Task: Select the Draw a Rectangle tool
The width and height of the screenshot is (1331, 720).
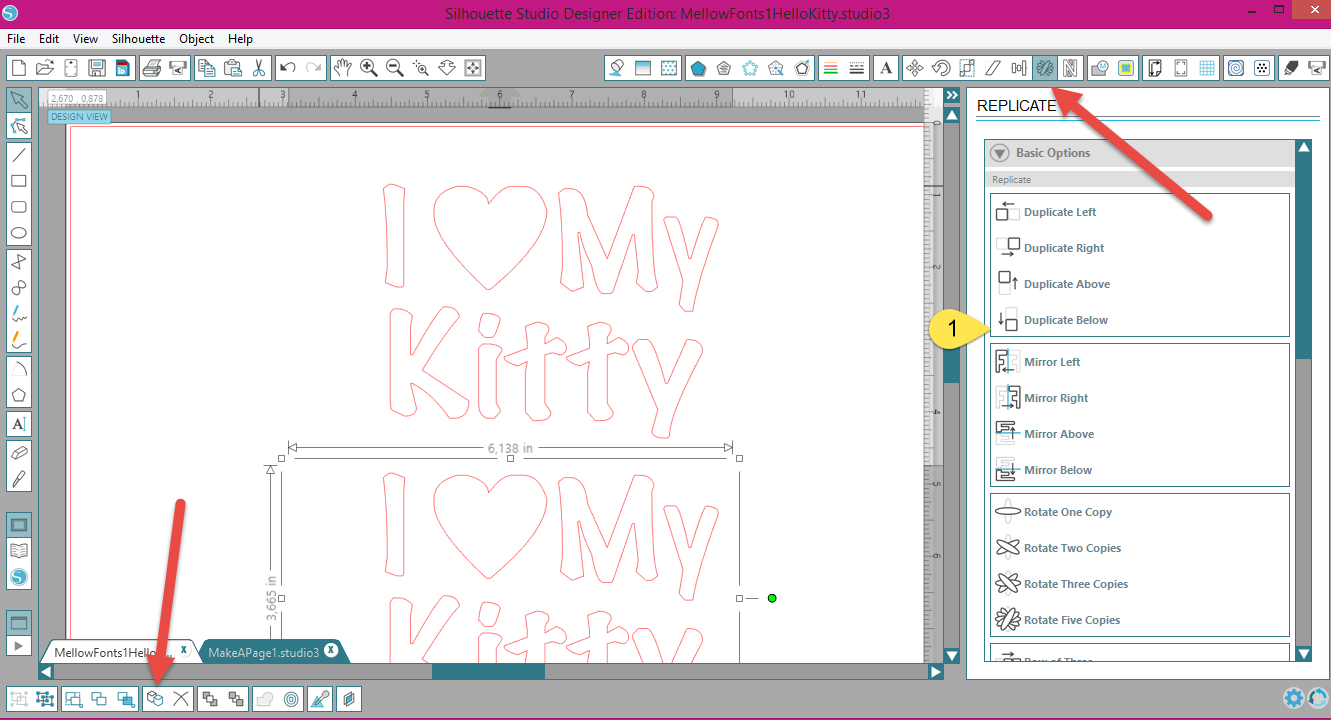Action: click(18, 181)
